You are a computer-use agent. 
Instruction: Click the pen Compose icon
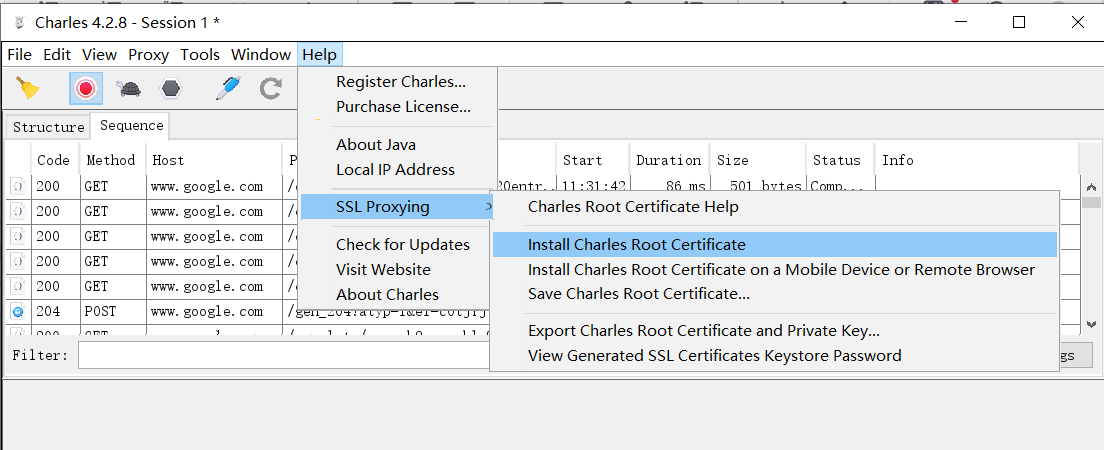coord(228,88)
